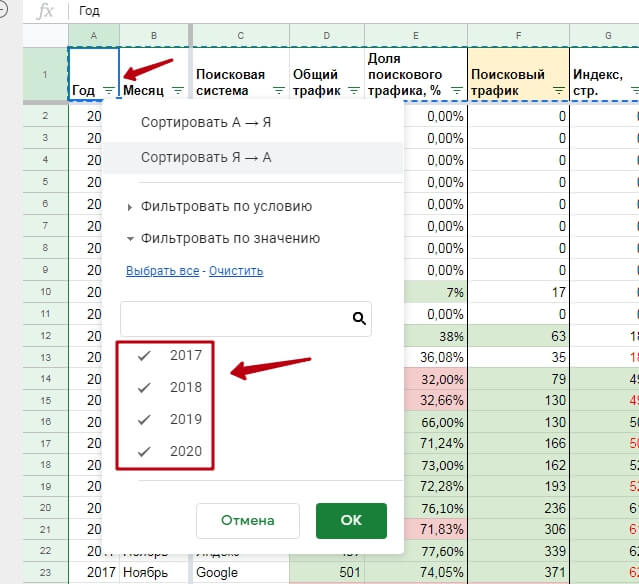
Task: Click the Выбрать все link
Action: tap(163, 271)
